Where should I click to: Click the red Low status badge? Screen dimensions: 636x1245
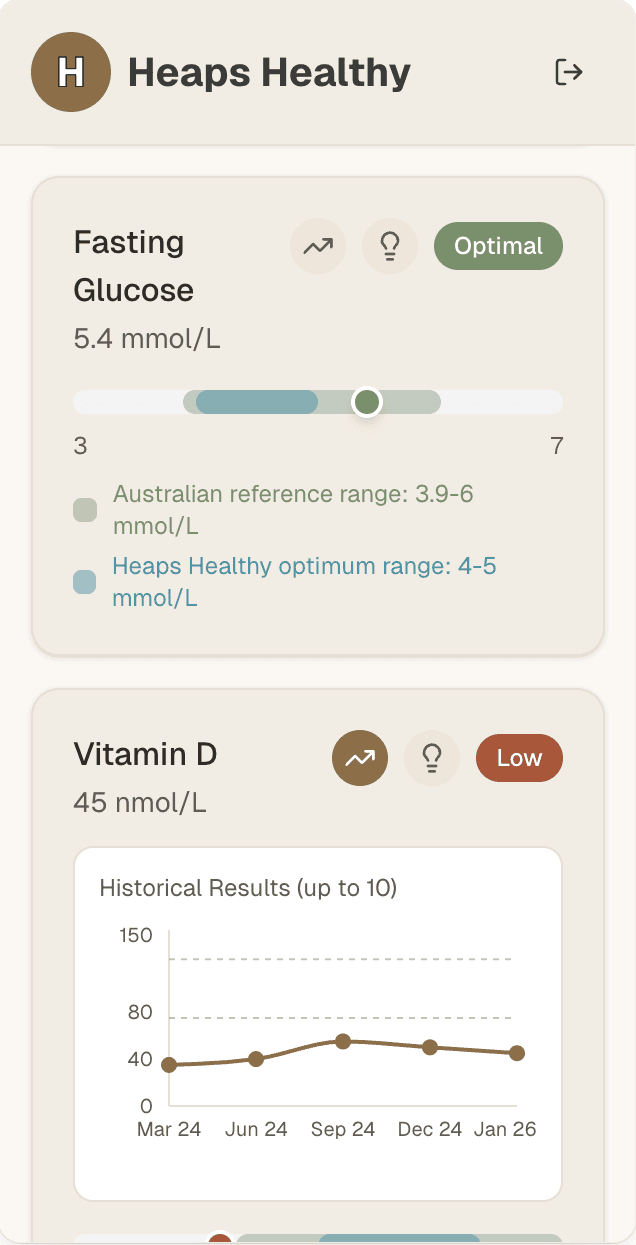click(x=519, y=758)
